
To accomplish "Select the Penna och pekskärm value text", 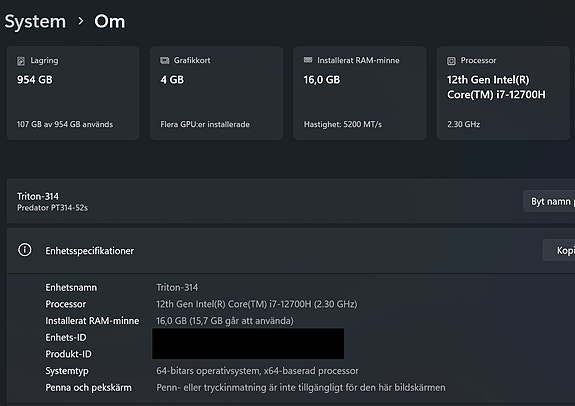I will pyautogui.click(x=301, y=388).
